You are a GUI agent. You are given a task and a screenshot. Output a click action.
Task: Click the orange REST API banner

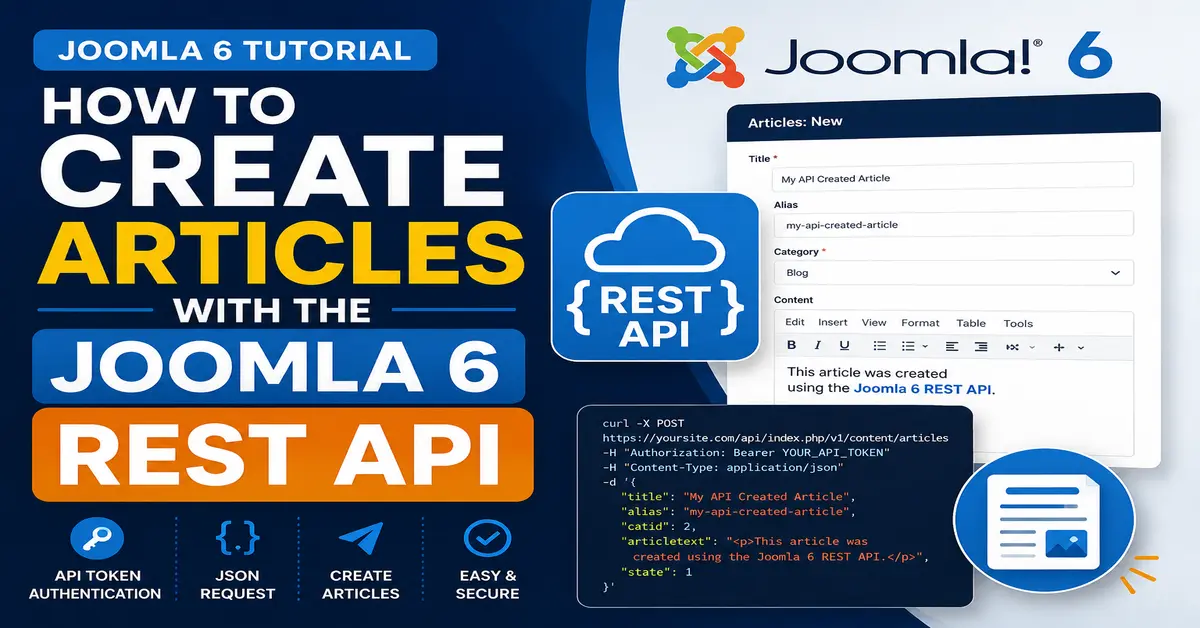pos(282,456)
